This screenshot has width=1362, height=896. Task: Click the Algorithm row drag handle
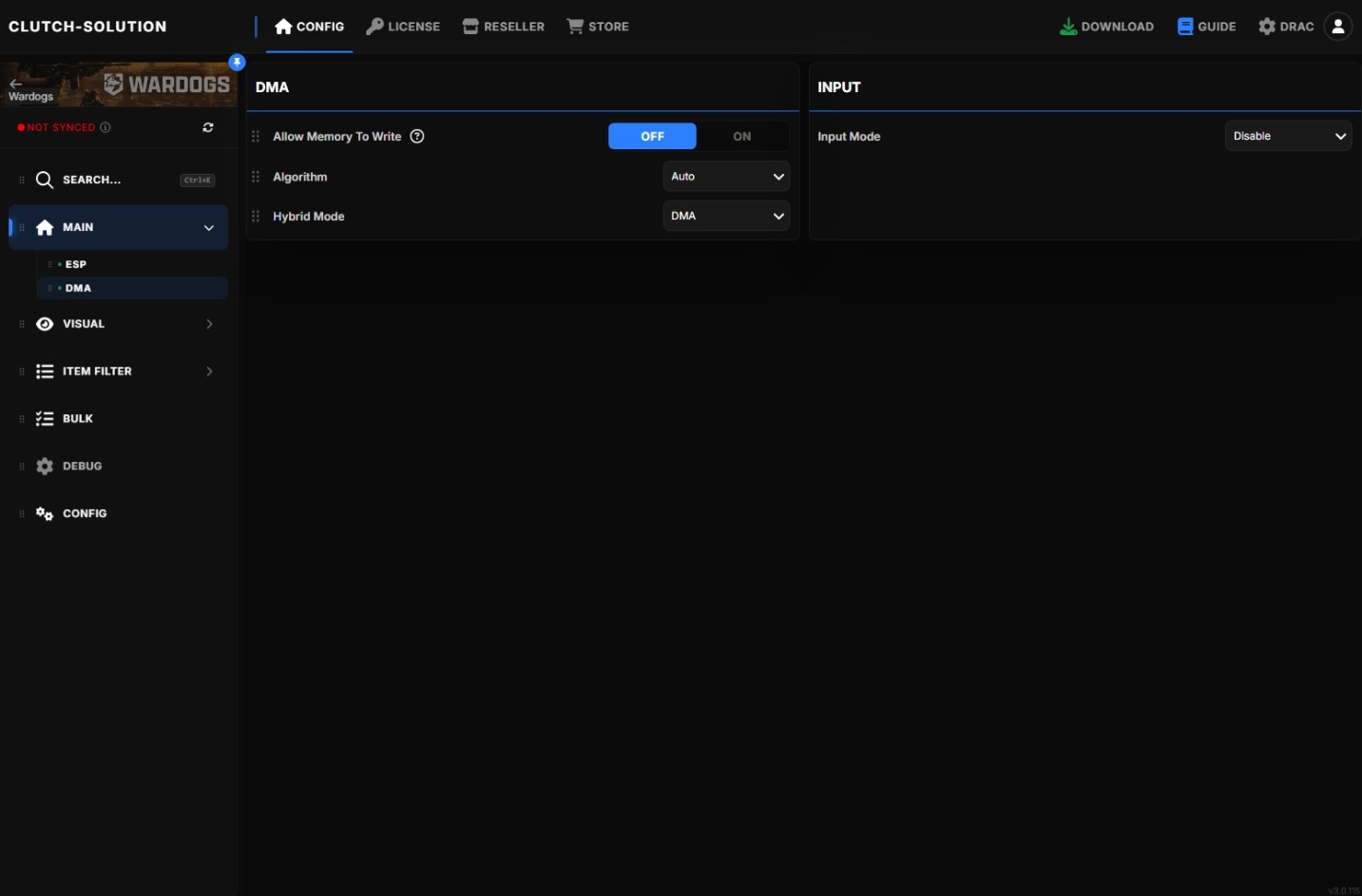point(256,177)
